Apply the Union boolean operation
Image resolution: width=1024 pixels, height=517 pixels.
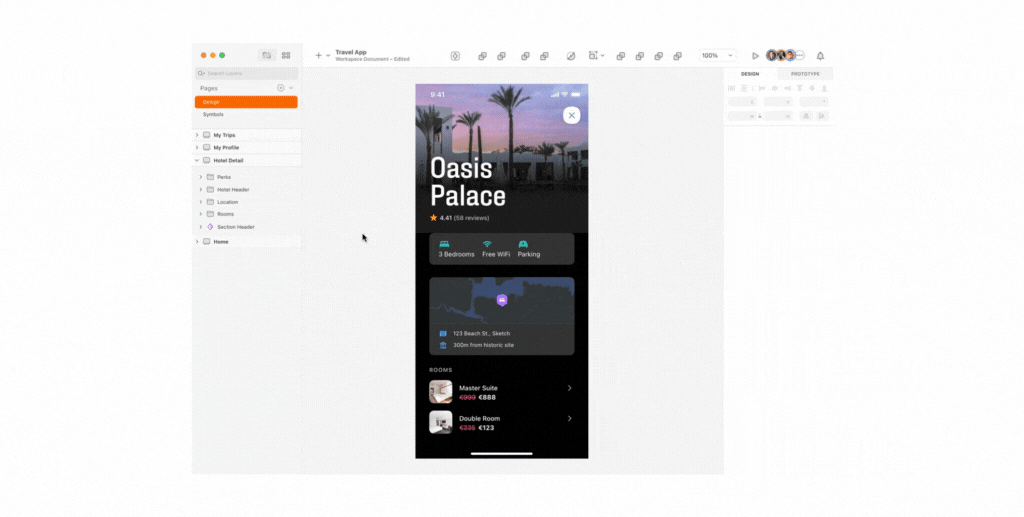click(621, 56)
